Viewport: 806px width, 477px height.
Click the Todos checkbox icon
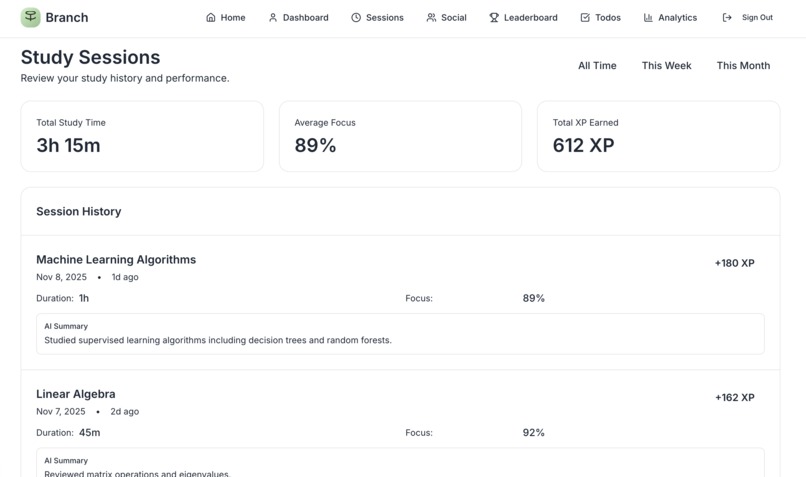585,17
